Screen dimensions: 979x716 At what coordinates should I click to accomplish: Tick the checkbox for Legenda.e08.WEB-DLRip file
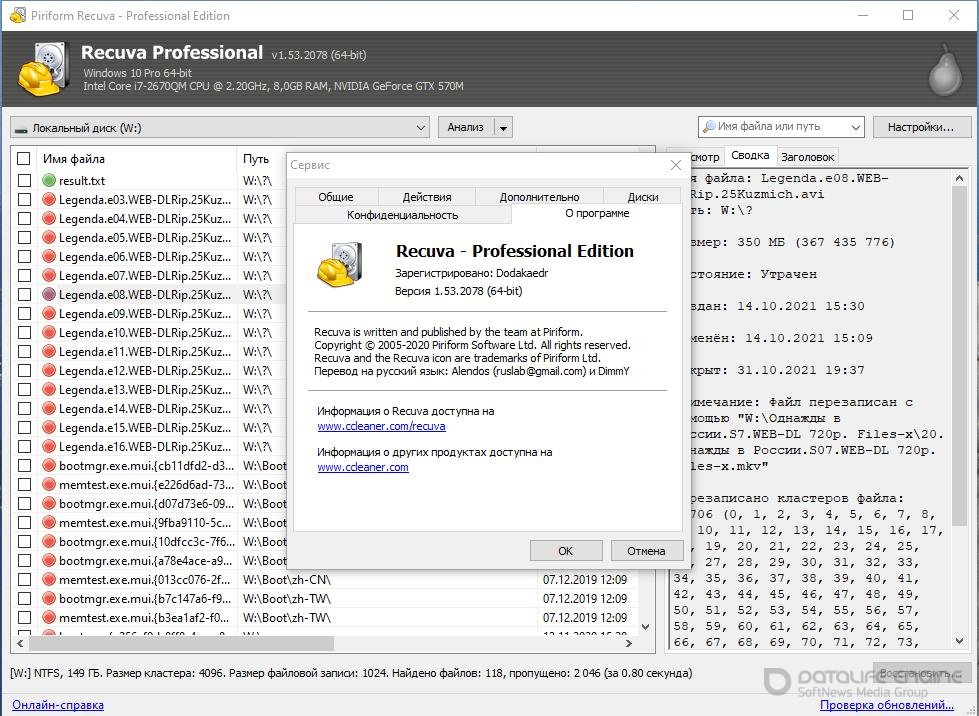click(23, 295)
